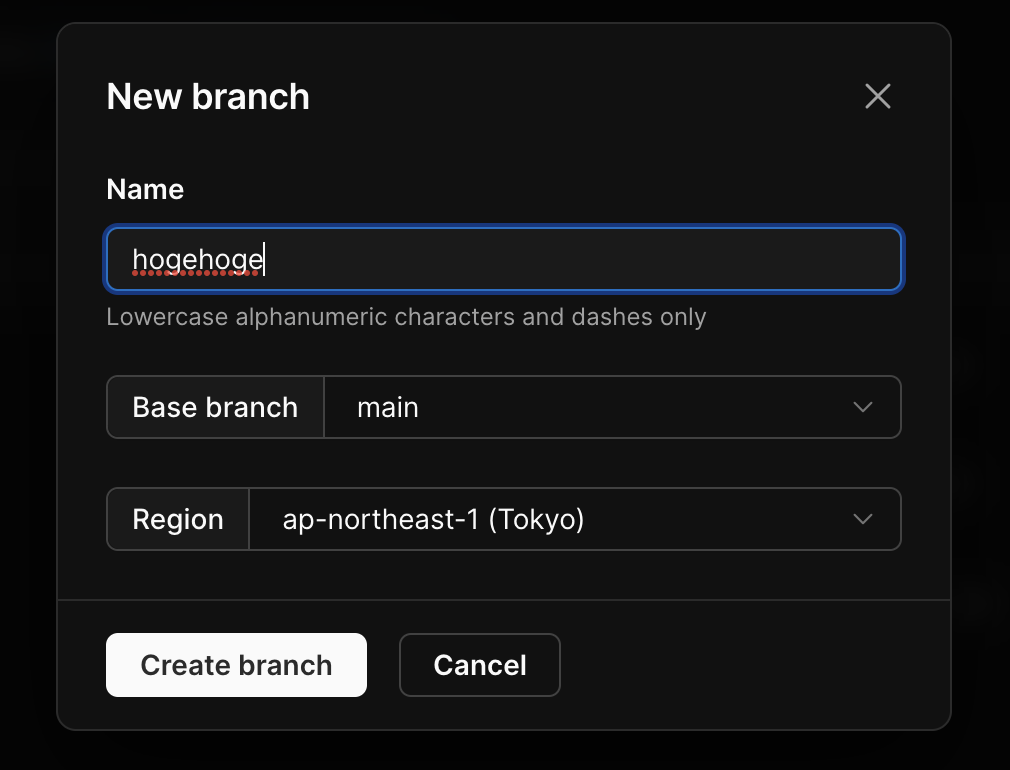The width and height of the screenshot is (1010, 770).
Task: Click empty space right of Cancel button
Action: (x=750, y=665)
